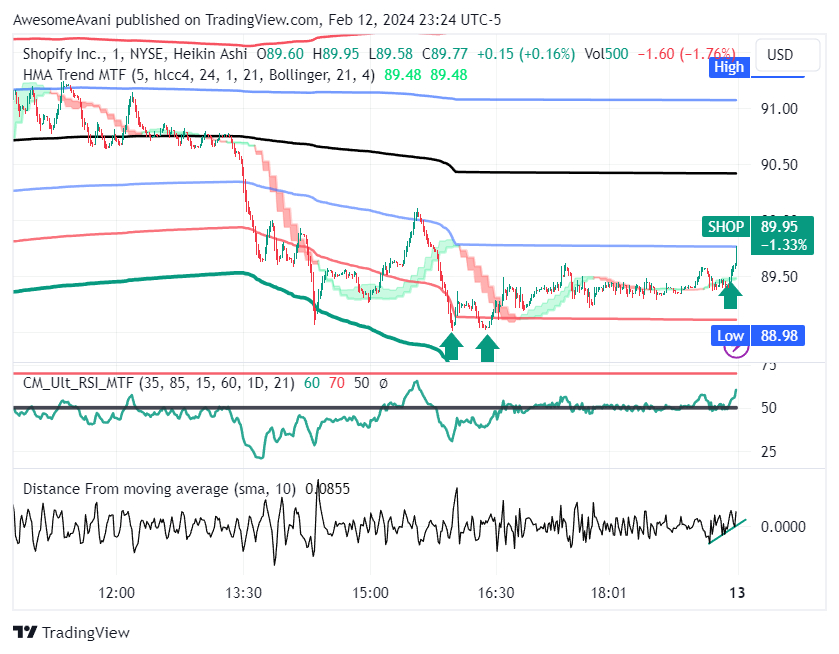The height and width of the screenshot is (654, 839).
Task: Select the green SHOP ticker label
Action: [x=726, y=226]
